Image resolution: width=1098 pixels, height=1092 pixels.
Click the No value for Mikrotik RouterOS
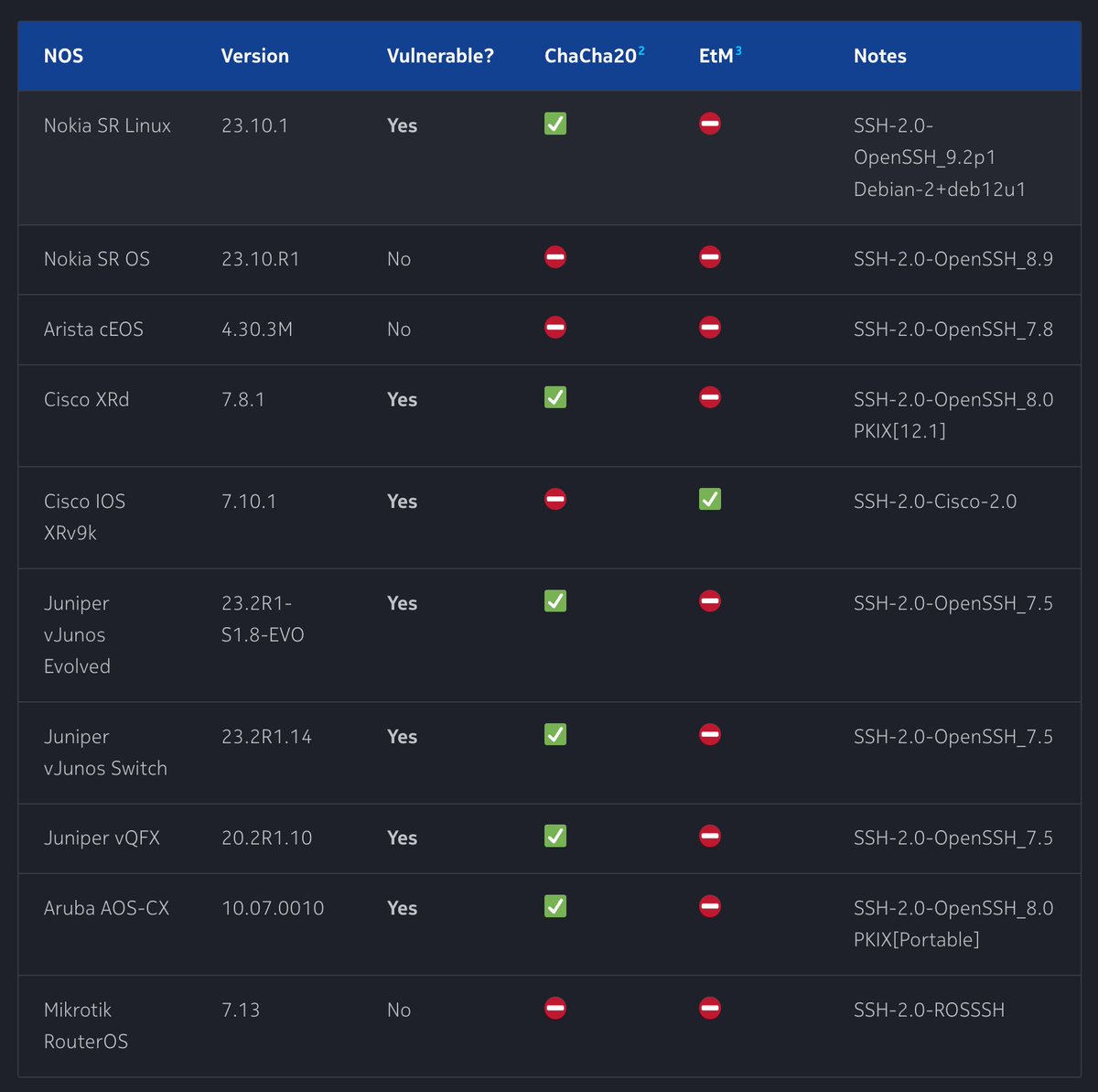(x=399, y=1010)
